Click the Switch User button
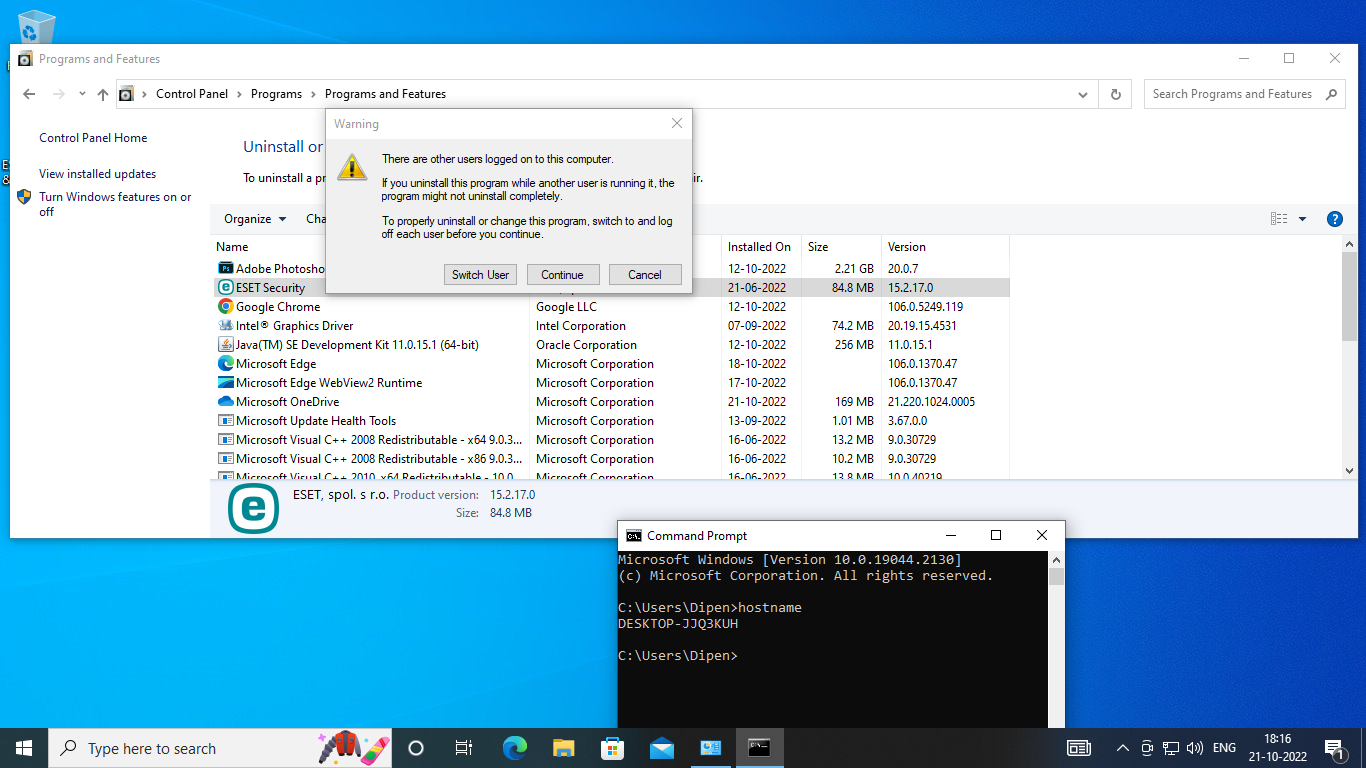 [x=480, y=275]
